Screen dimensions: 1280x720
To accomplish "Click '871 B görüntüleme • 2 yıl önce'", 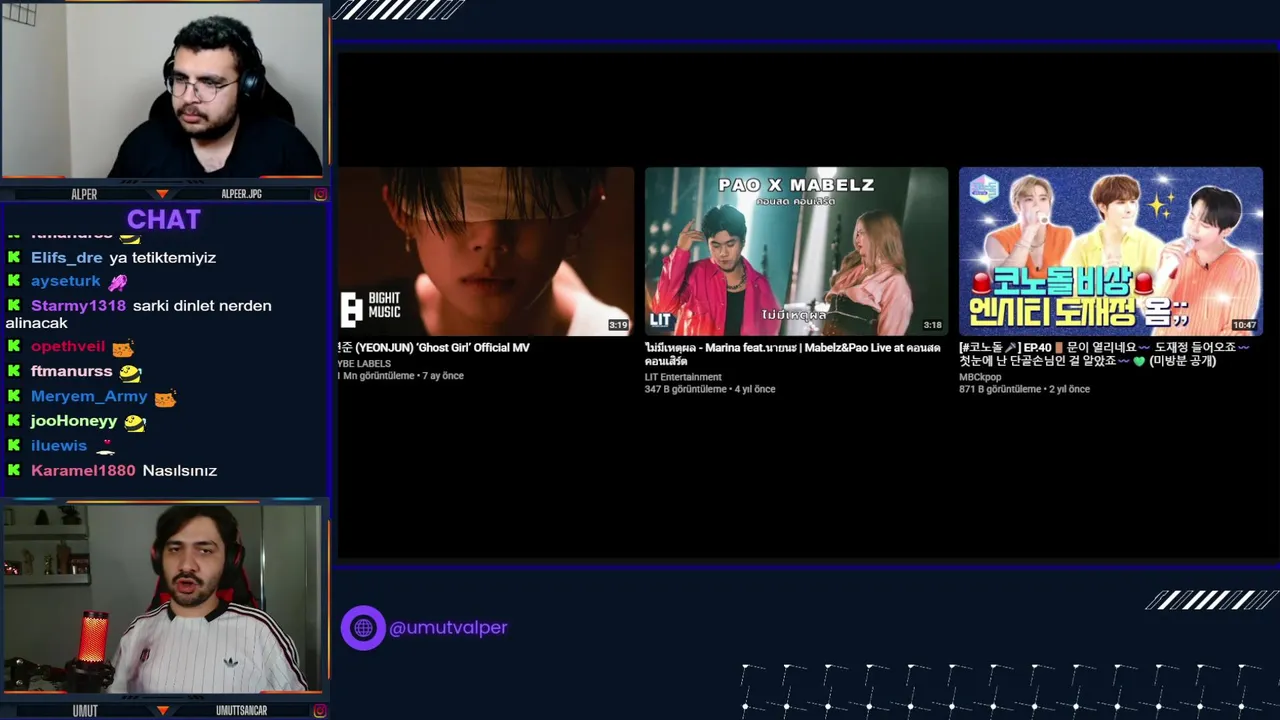I will click(1024, 389).
